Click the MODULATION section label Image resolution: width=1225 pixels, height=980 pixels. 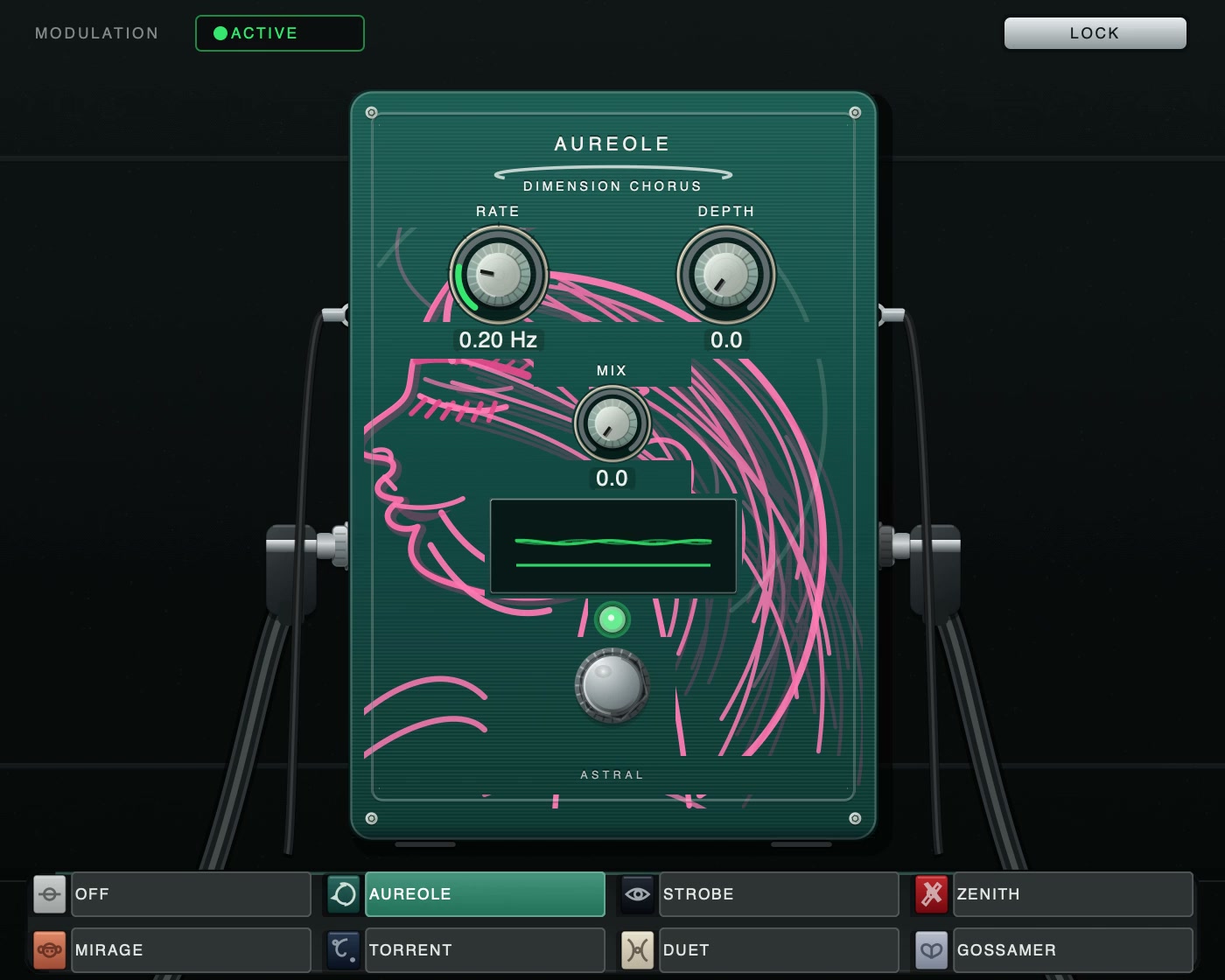[x=97, y=33]
